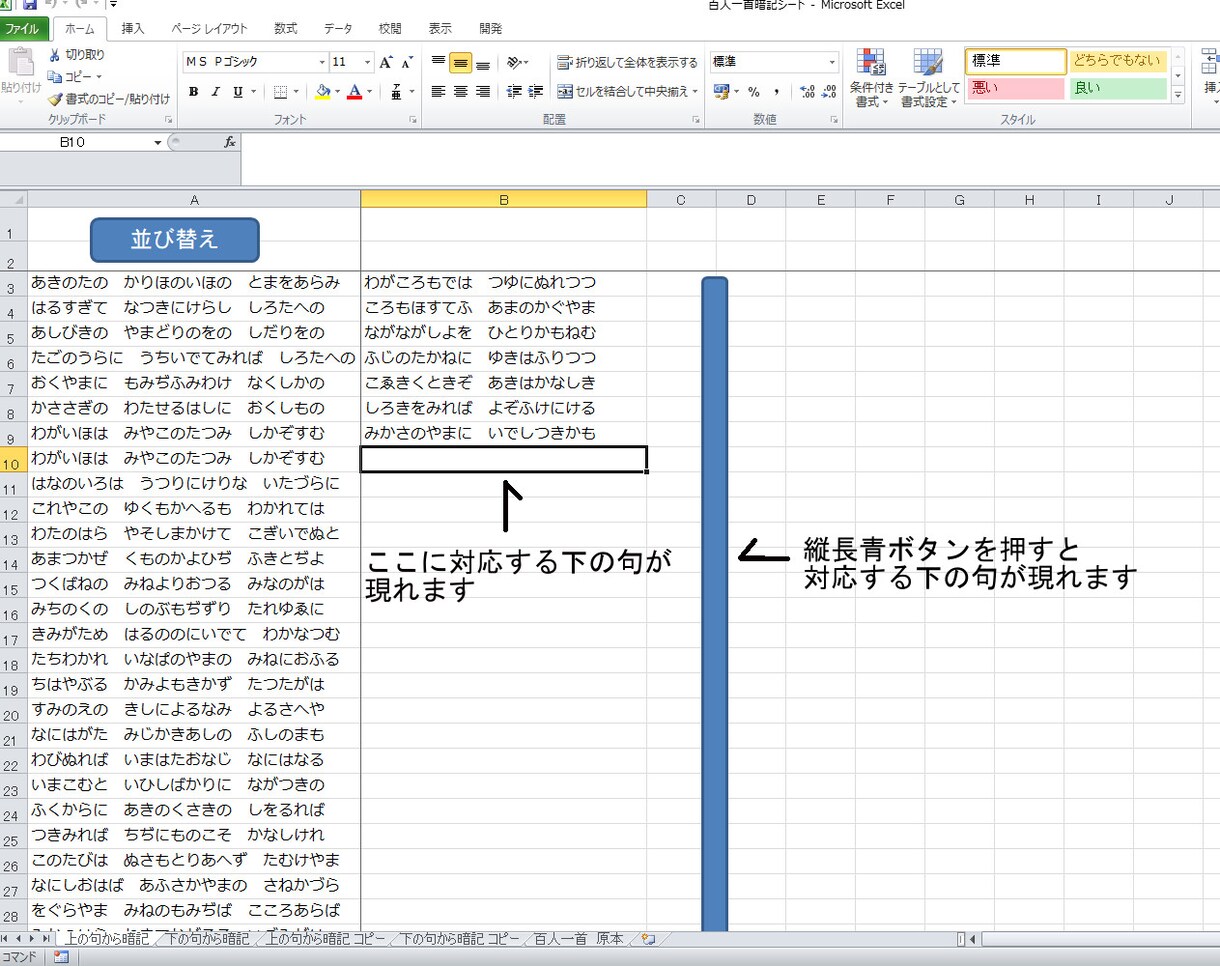Viewport: 1220px width, 966px height.
Task: Click the decrease decimal icon
Action: click(x=830, y=92)
